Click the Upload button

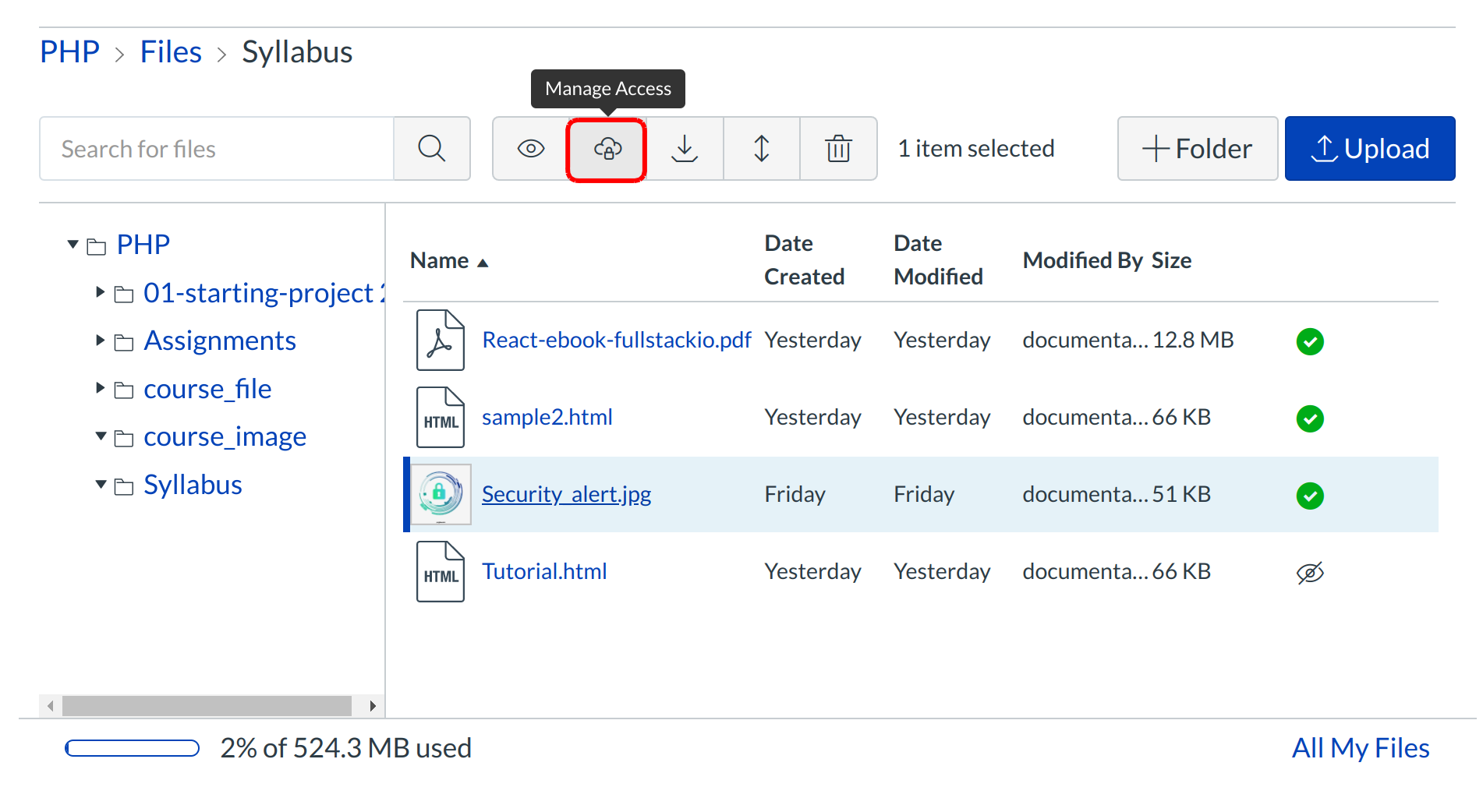coord(1369,149)
